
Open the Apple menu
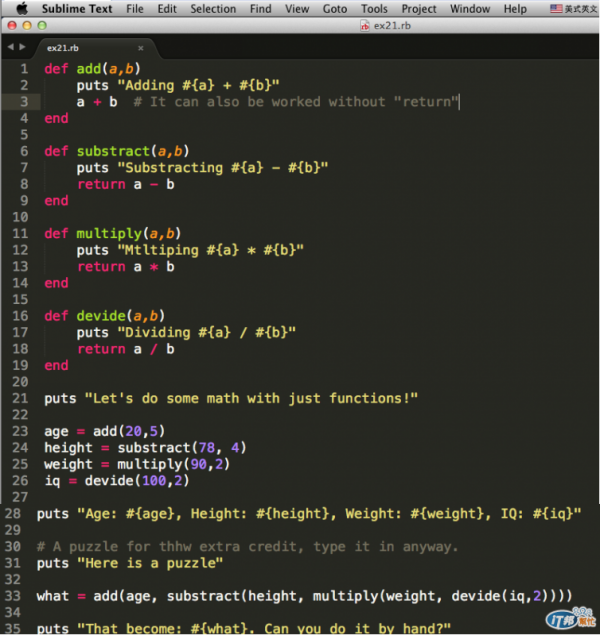[x=22, y=9]
